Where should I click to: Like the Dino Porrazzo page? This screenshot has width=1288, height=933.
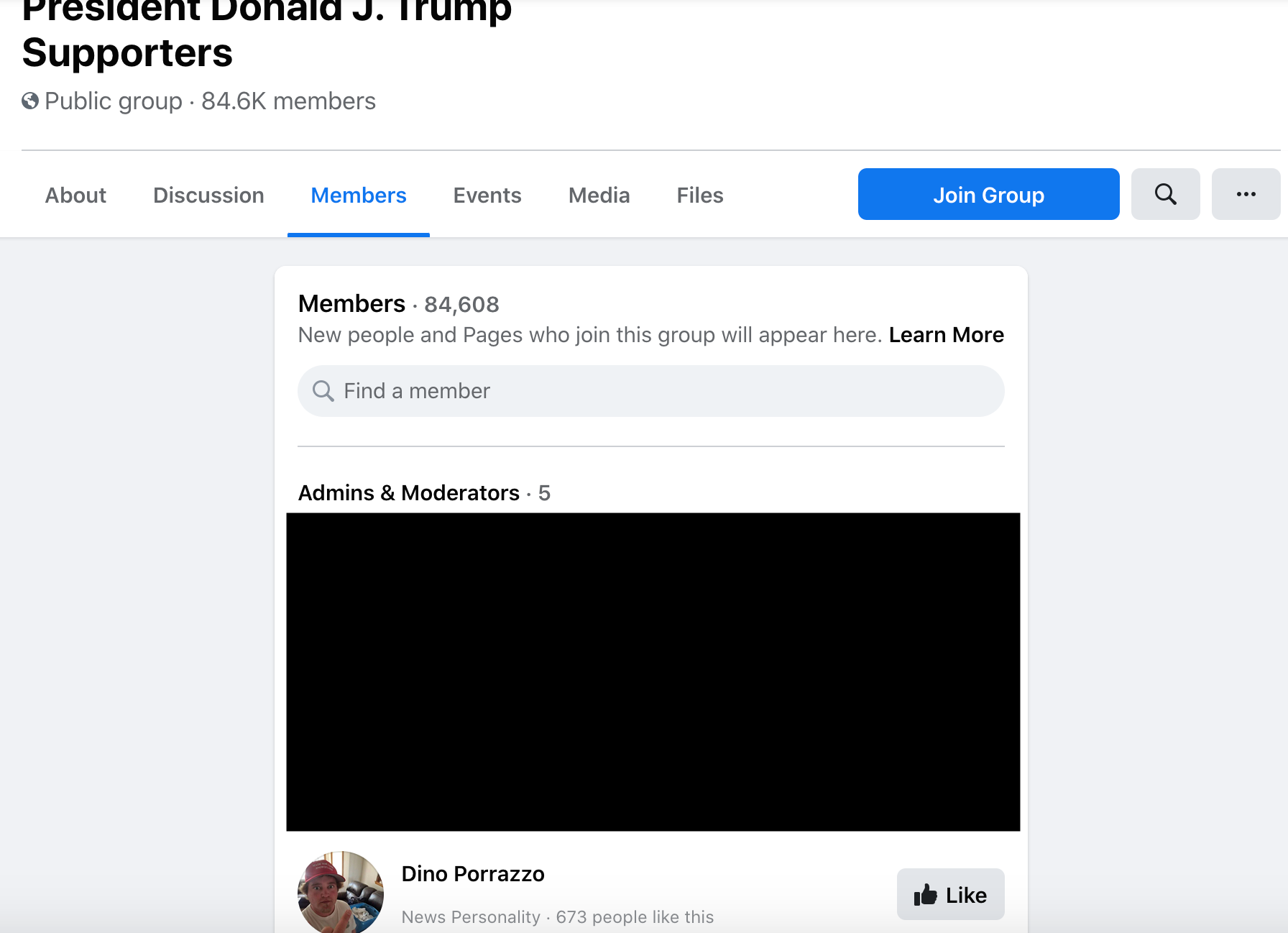coord(950,894)
